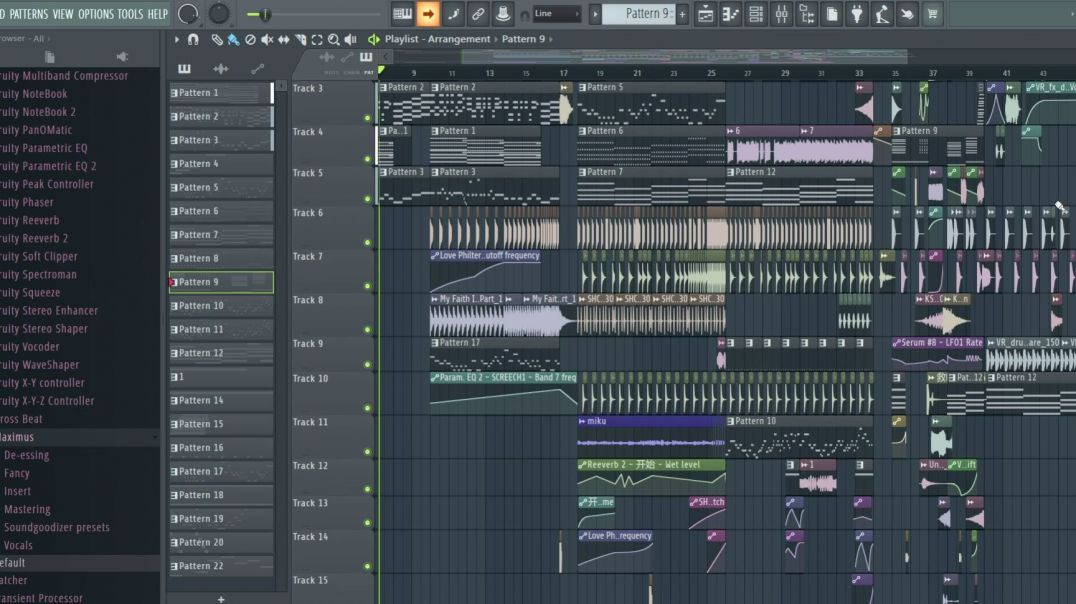Select Pattern 1 in the picker list
Viewport: 1076px width, 604px height.
[221, 93]
